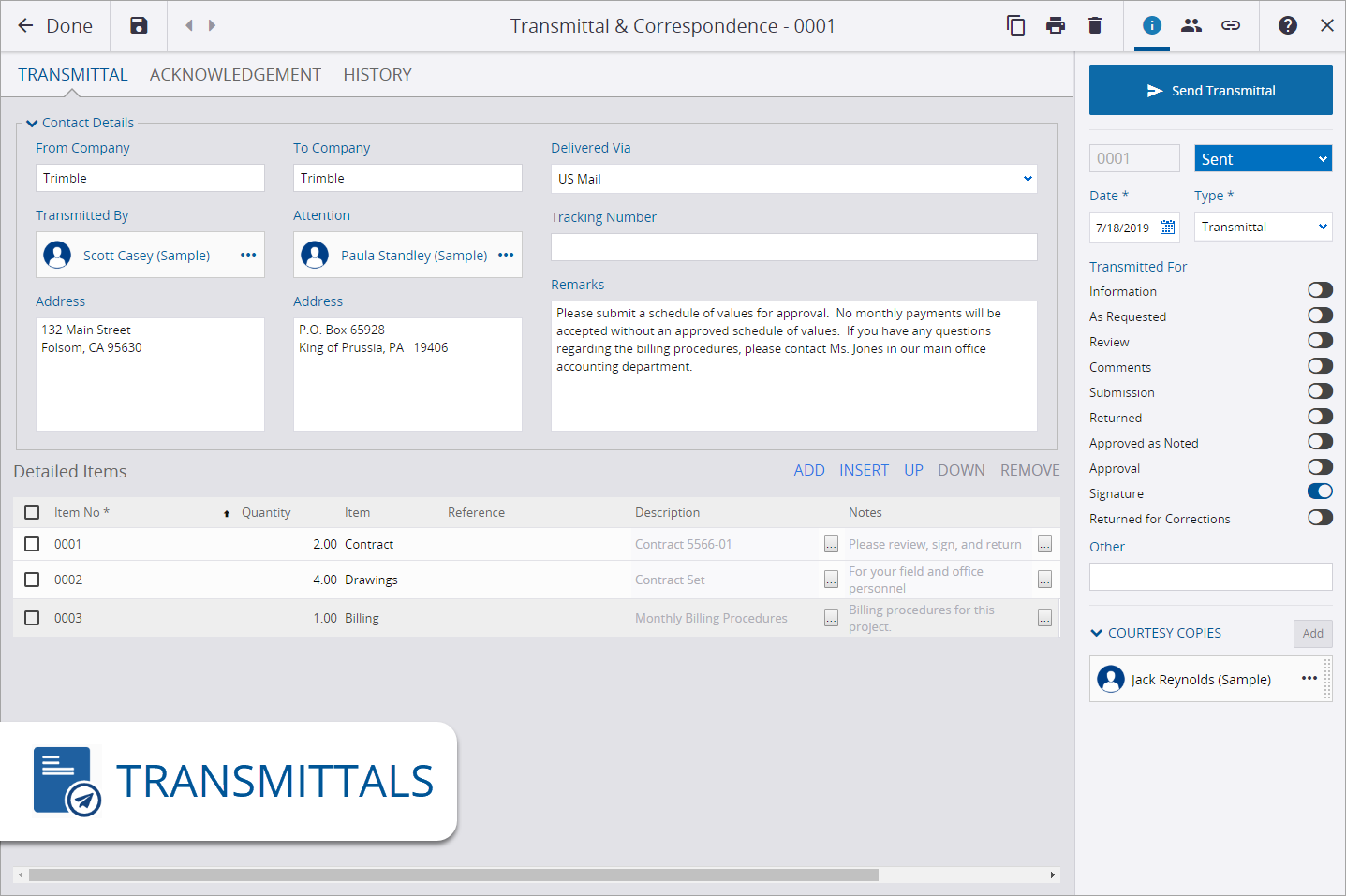Check the box for item 0001
1346x896 pixels.
point(32,544)
